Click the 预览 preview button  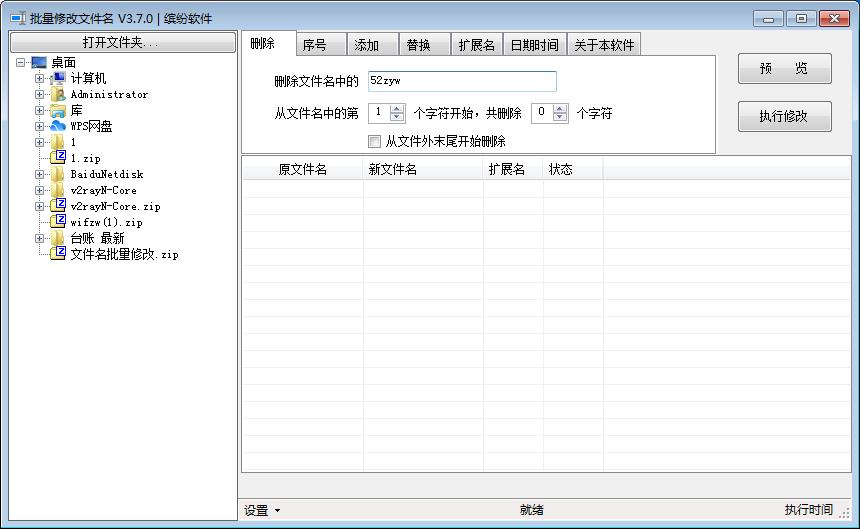784,69
